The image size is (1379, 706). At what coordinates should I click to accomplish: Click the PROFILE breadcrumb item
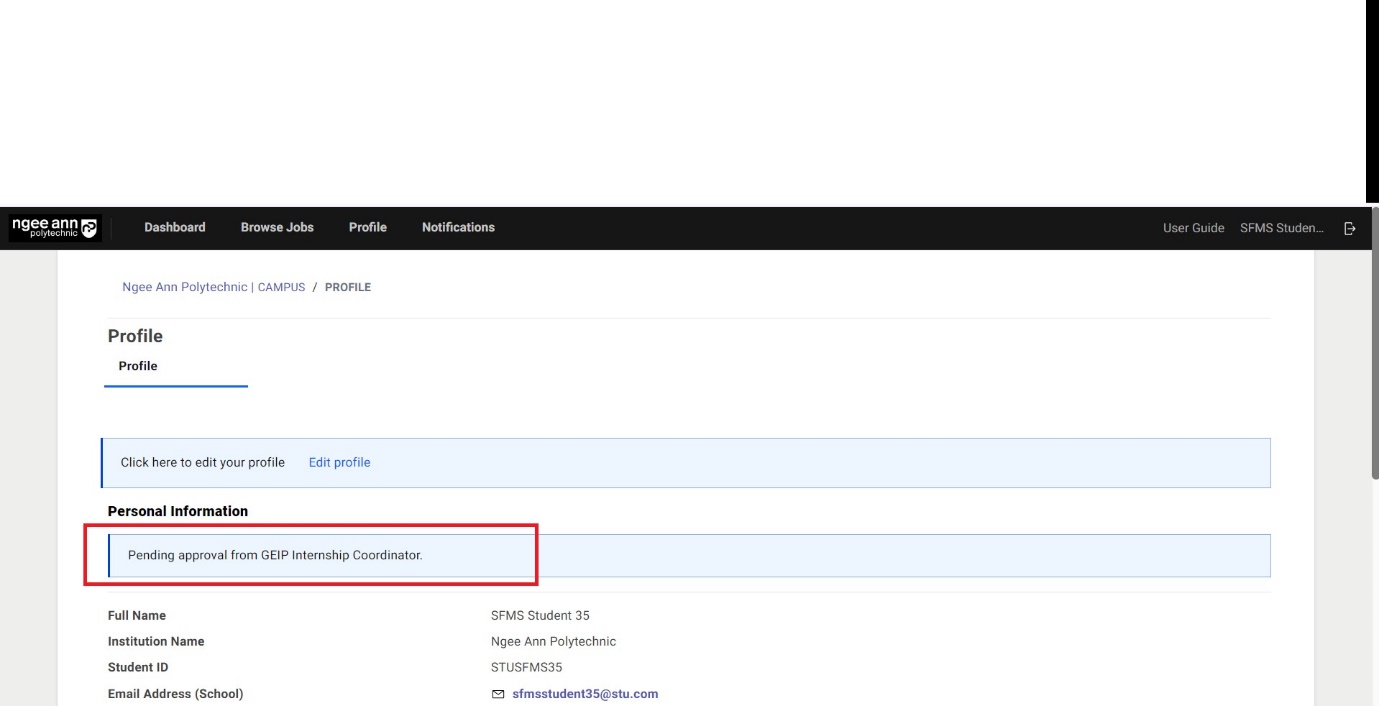pyautogui.click(x=348, y=287)
